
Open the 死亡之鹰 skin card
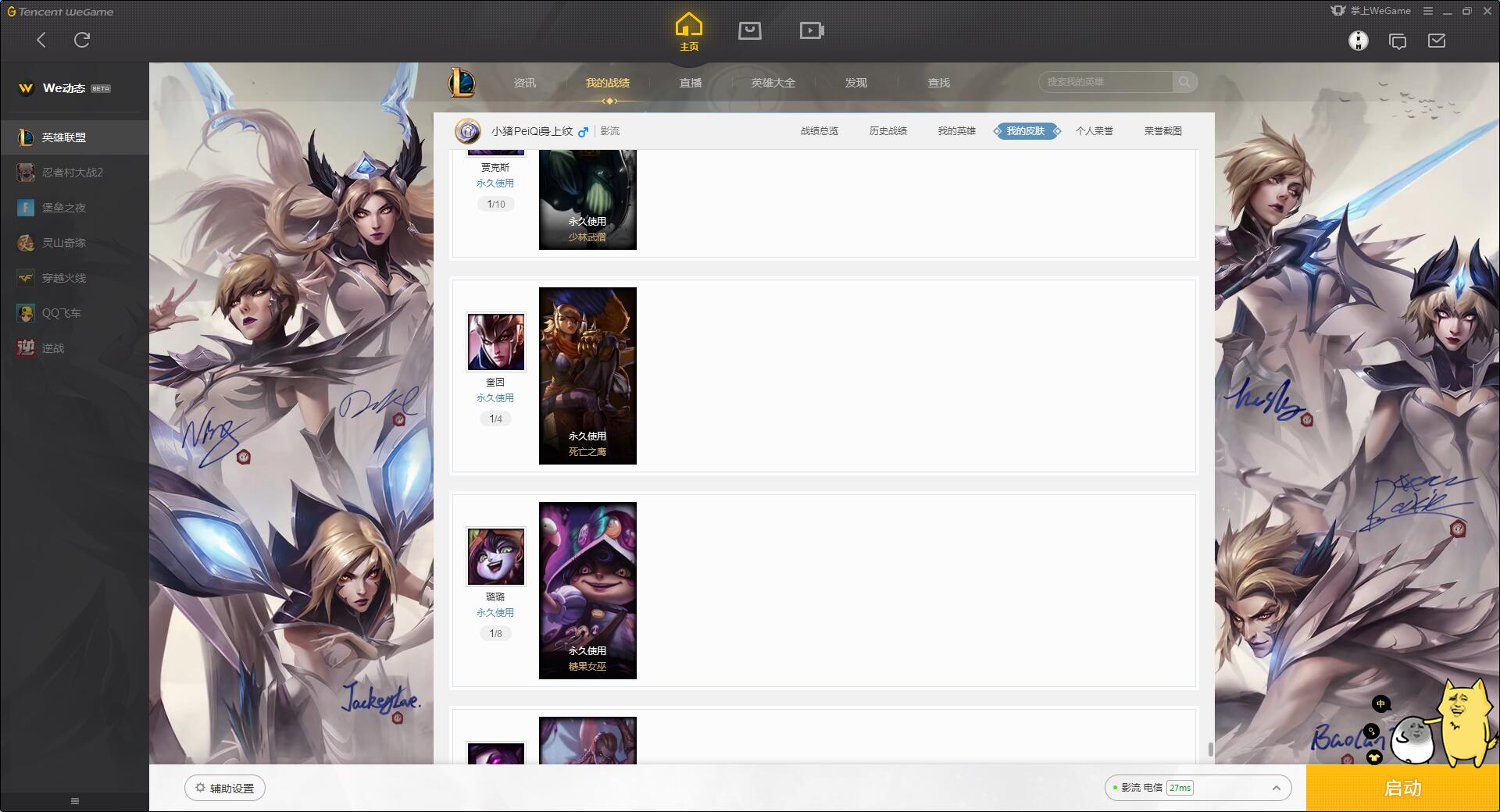click(x=587, y=376)
